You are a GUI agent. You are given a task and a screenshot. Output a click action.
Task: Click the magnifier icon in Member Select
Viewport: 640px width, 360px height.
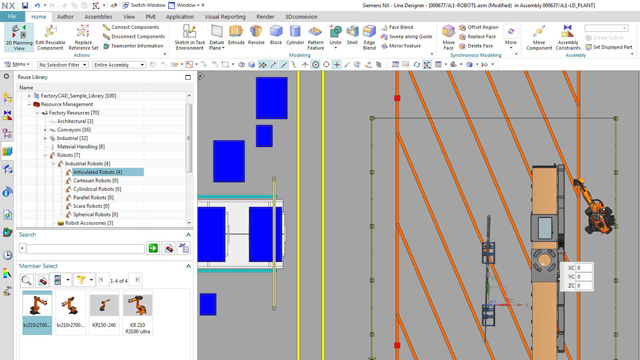[x=27, y=280]
